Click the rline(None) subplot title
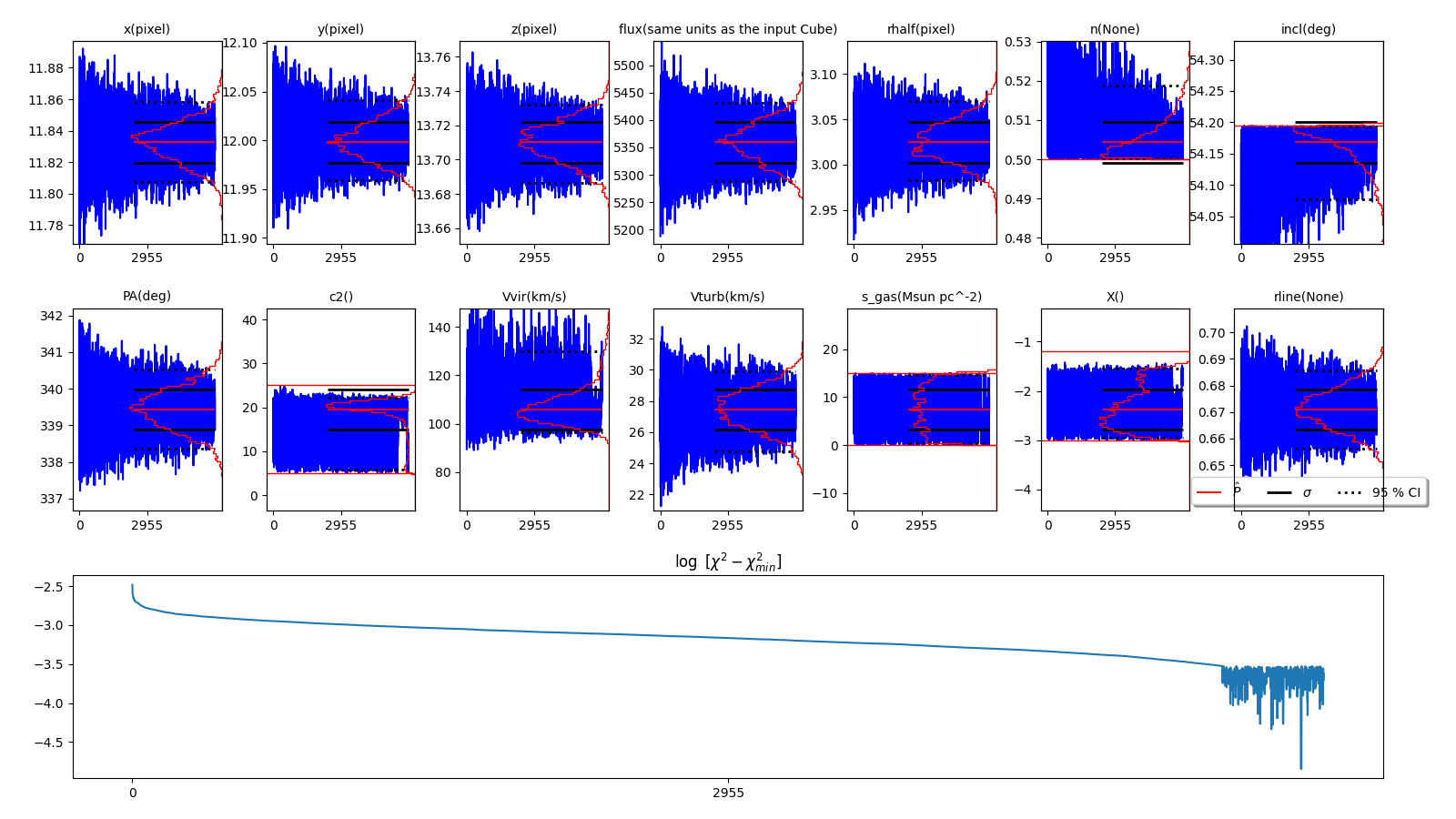The height and width of the screenshot is (819, 1456). point(1308,297)
